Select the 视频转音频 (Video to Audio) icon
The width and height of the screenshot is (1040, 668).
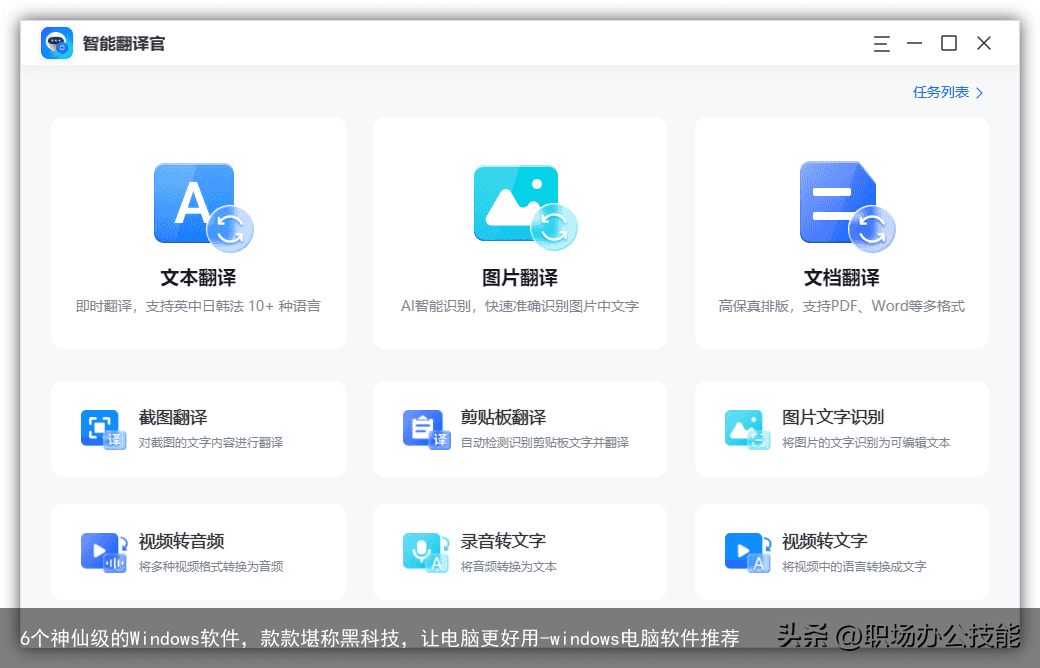[x=103, y=552]
